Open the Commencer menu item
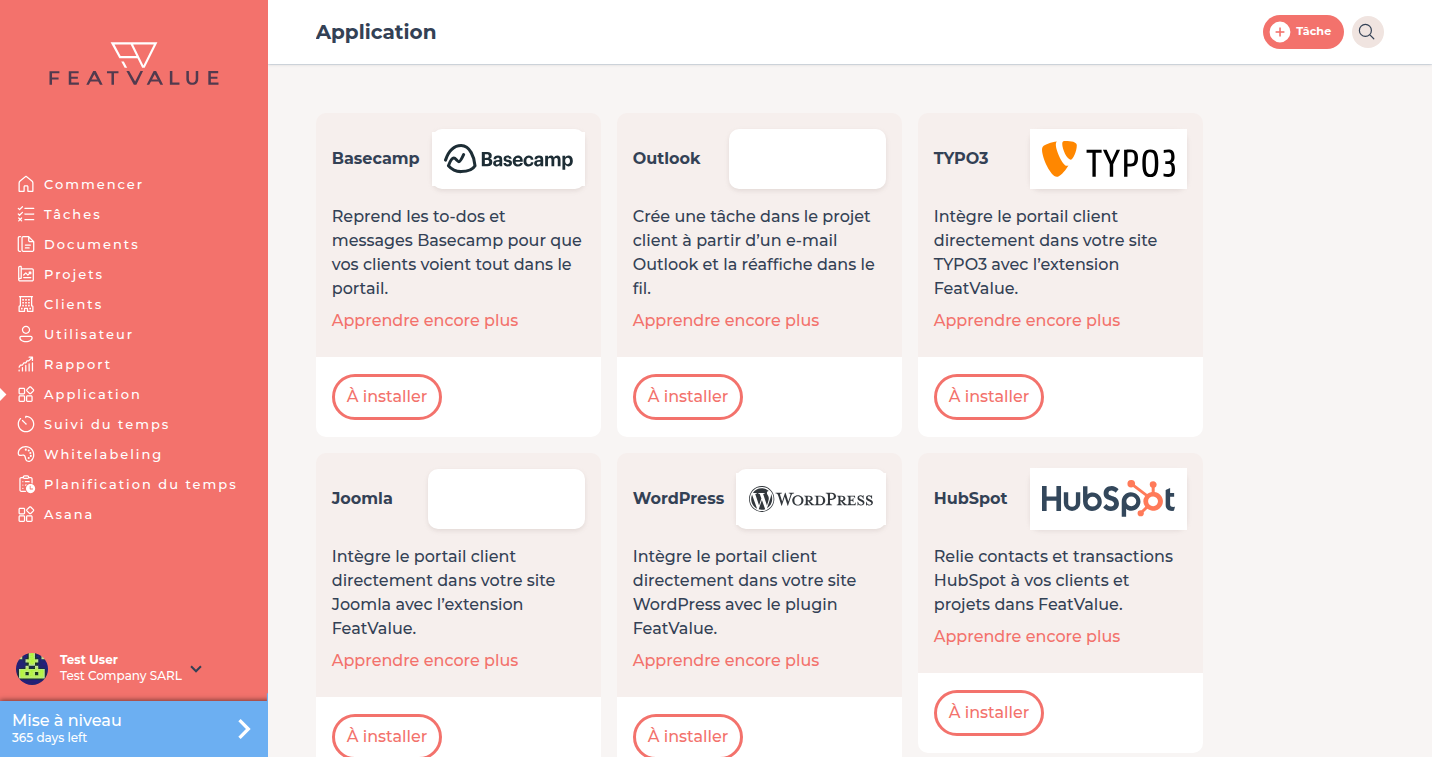The height and width of the screenshot is (757, 1432). pos(94,184)
